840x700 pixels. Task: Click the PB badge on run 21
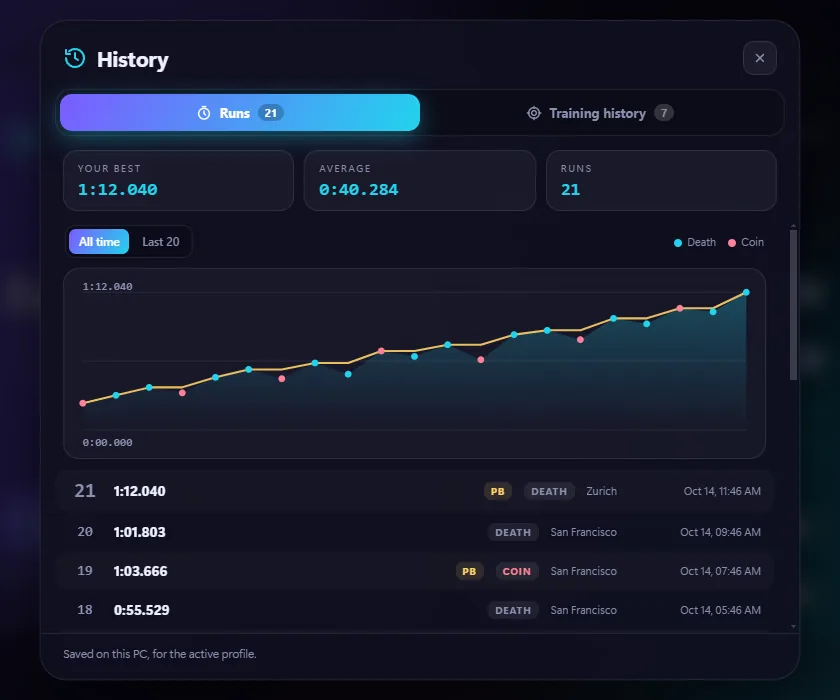click(498, 491)
